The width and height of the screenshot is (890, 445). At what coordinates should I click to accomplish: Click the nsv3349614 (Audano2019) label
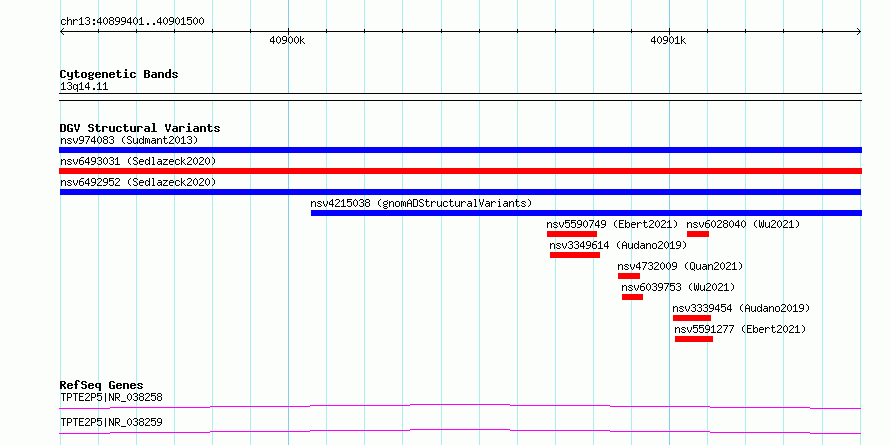point(618,245)
